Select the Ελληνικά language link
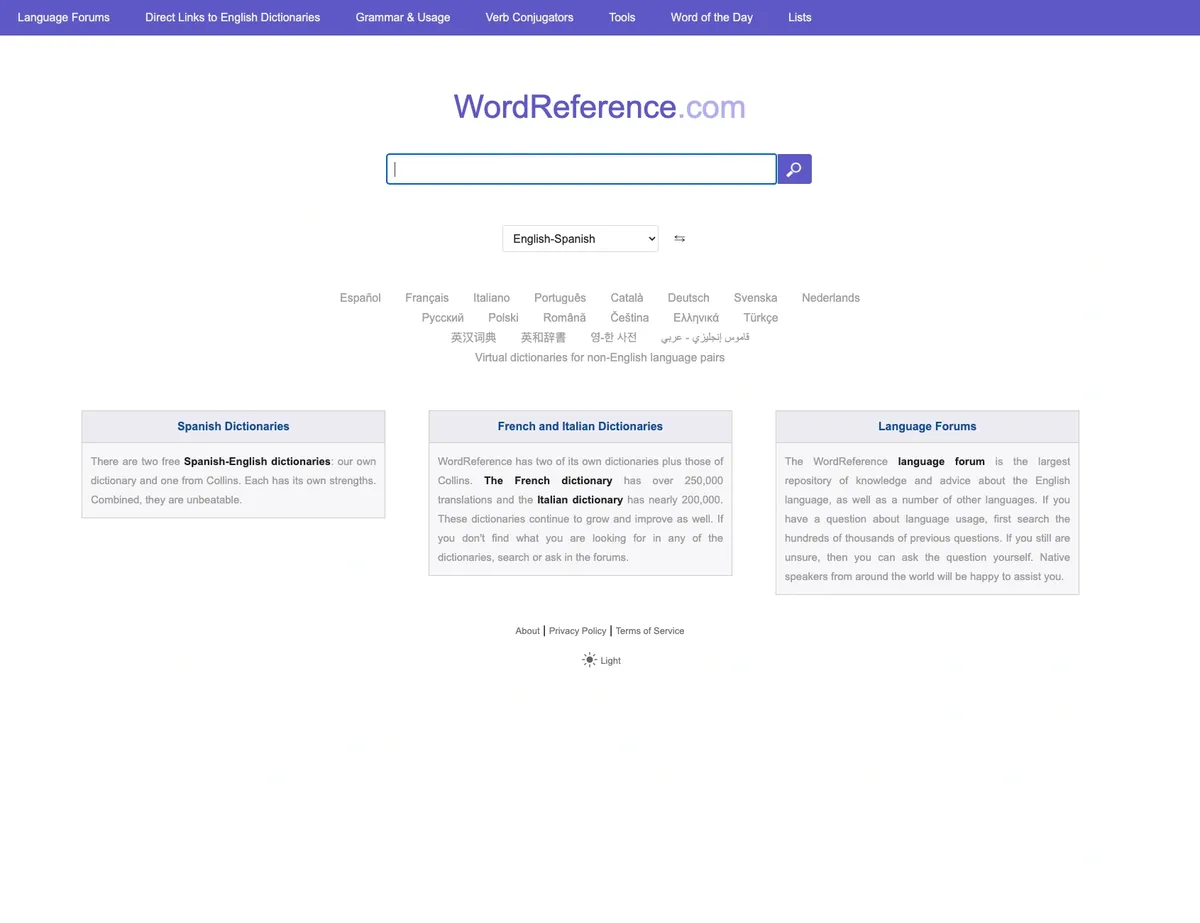 696,318
